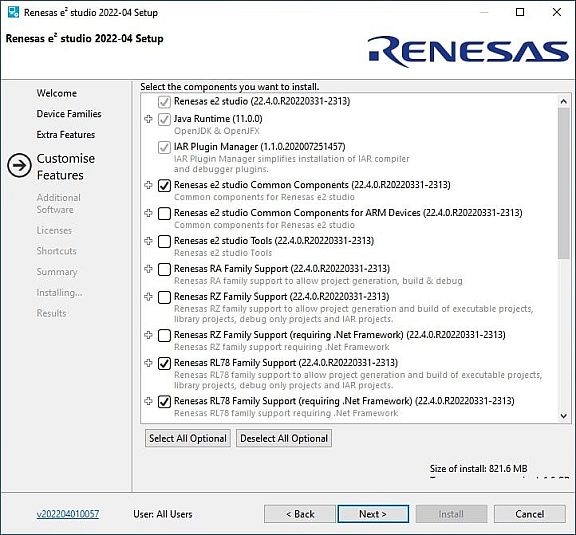
Task: Click the Summary step in sidebar
Action: [57, 272]
